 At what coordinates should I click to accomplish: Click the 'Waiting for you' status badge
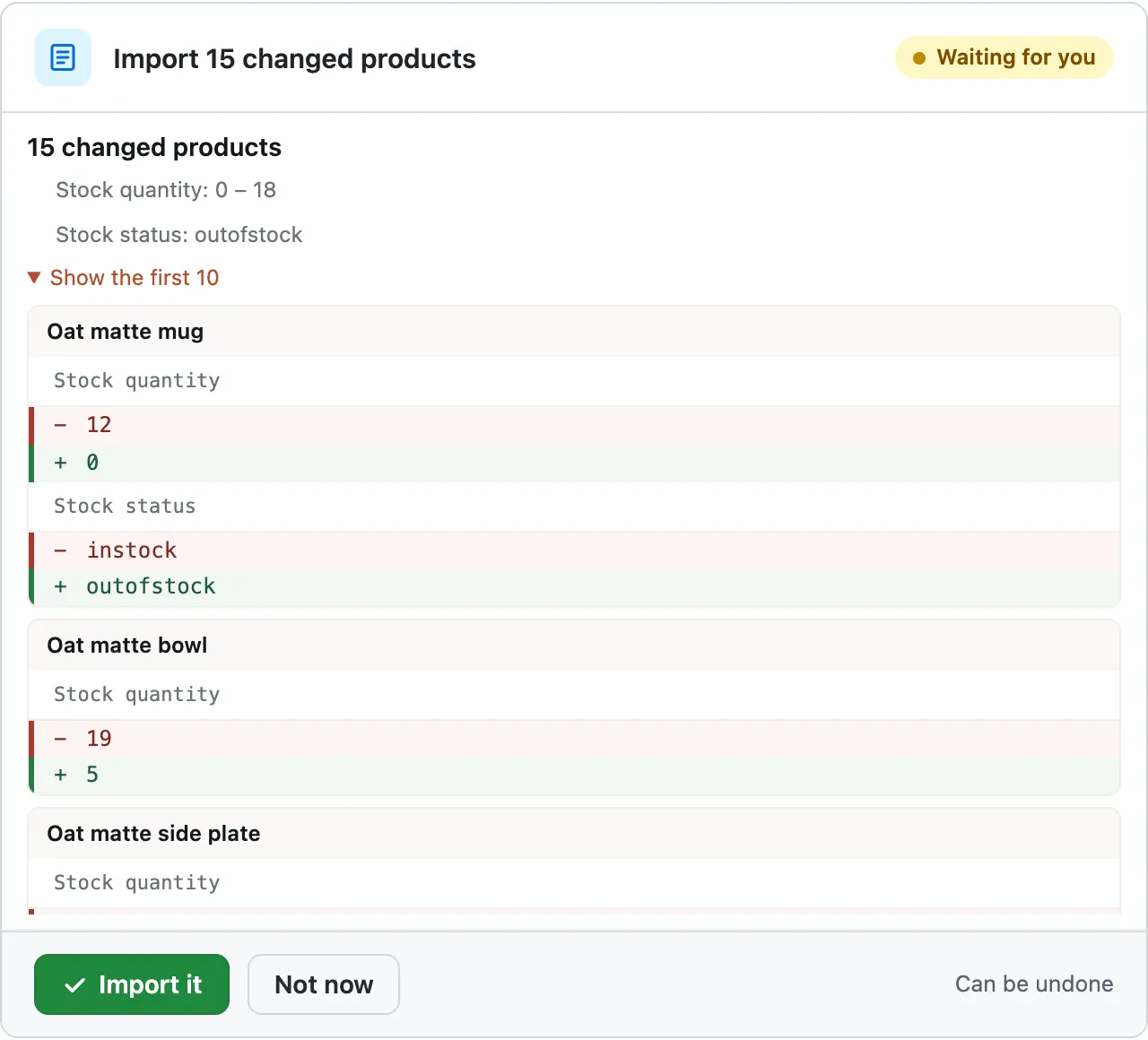[x=1004, y=57]
